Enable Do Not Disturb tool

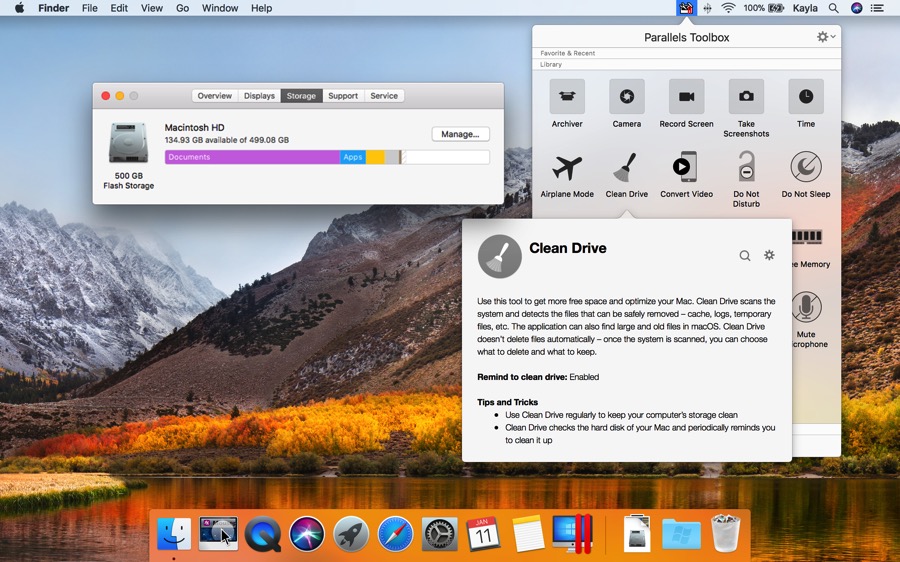click(746, 167)
